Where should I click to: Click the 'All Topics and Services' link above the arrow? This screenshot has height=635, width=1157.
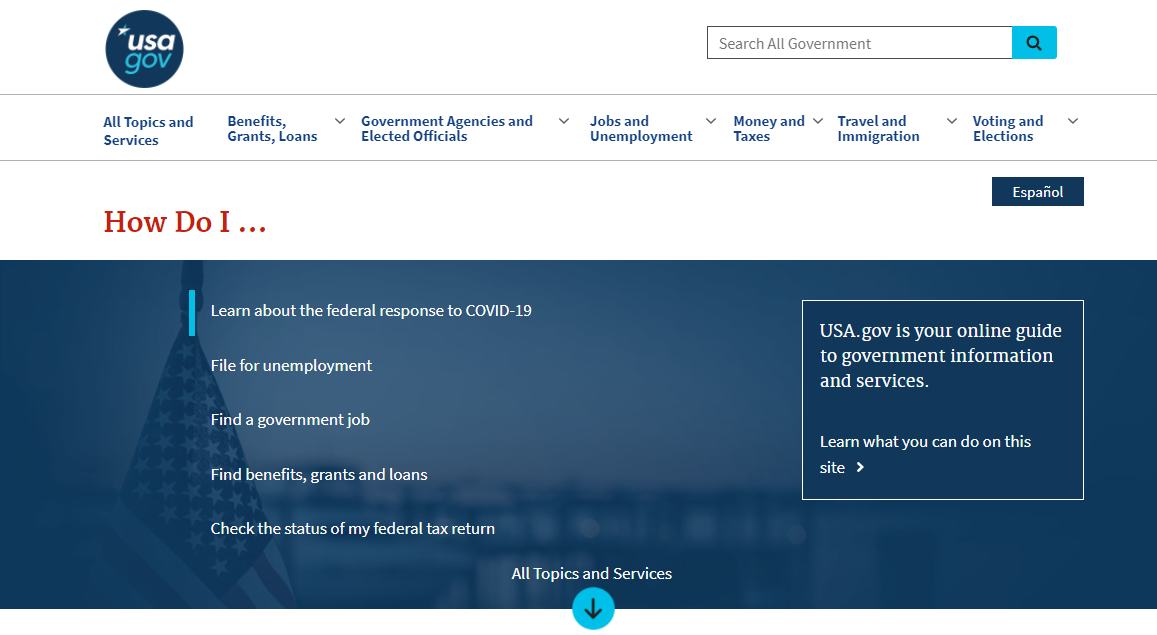click(591, 573)
